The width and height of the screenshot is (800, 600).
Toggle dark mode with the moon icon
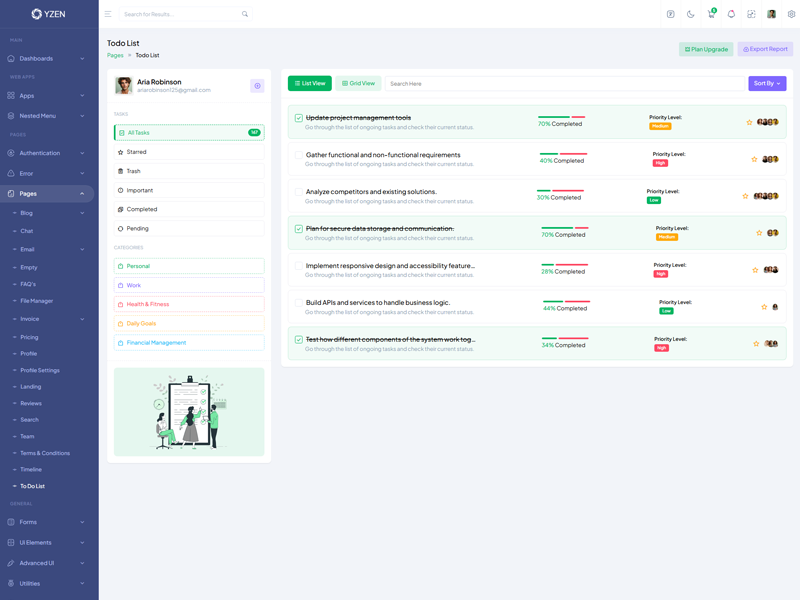coord(690,14)
